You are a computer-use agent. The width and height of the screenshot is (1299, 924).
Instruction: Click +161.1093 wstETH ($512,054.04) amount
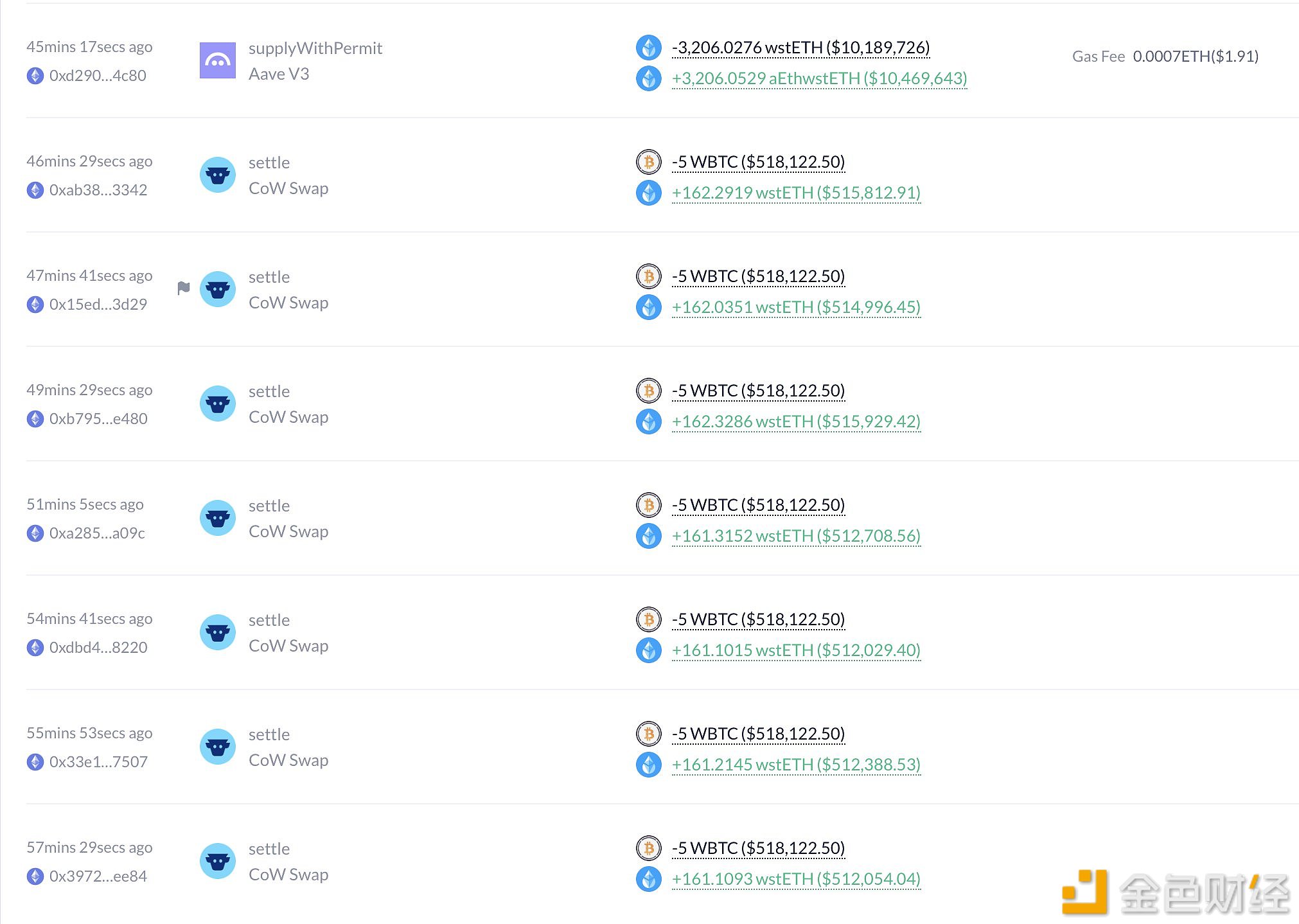(796, 879)
